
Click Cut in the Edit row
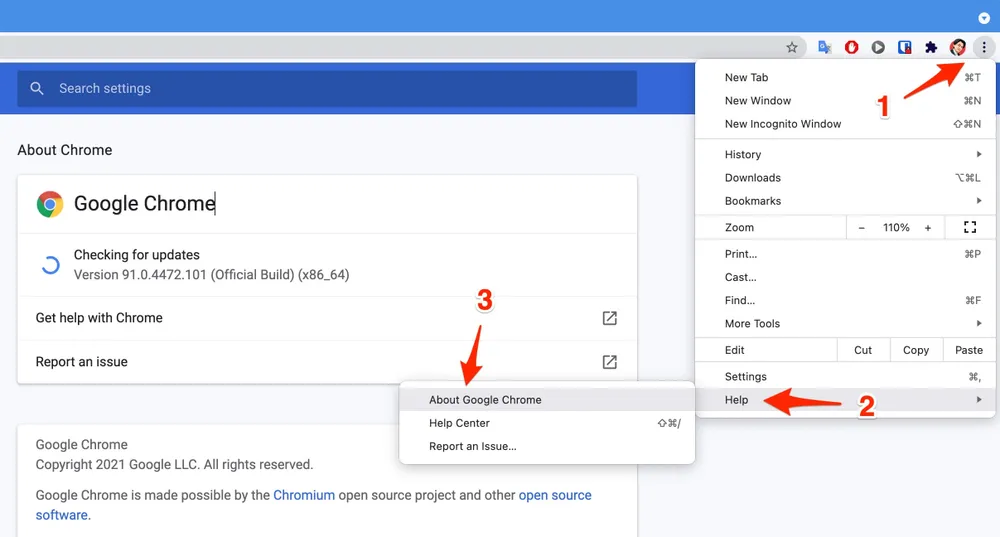pos(863,350)
